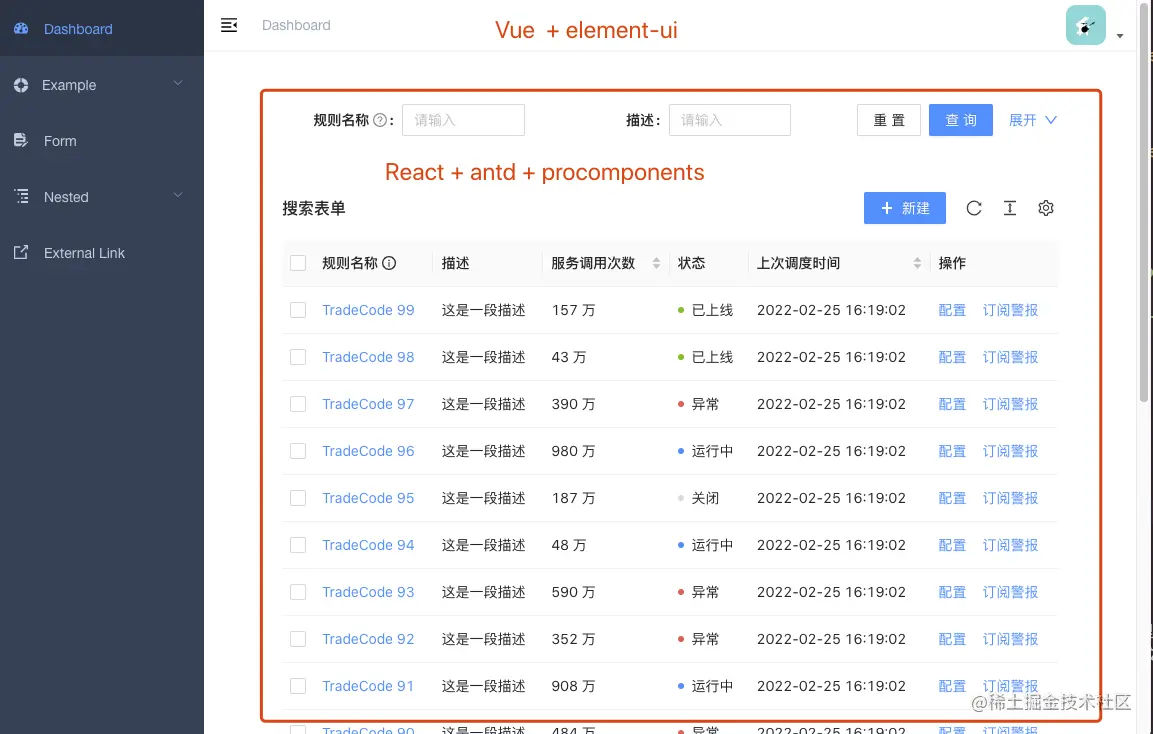This screenshot has height=734, width=1153.
Task: Click the Example menu icon
Action: [x=21, y=85]
